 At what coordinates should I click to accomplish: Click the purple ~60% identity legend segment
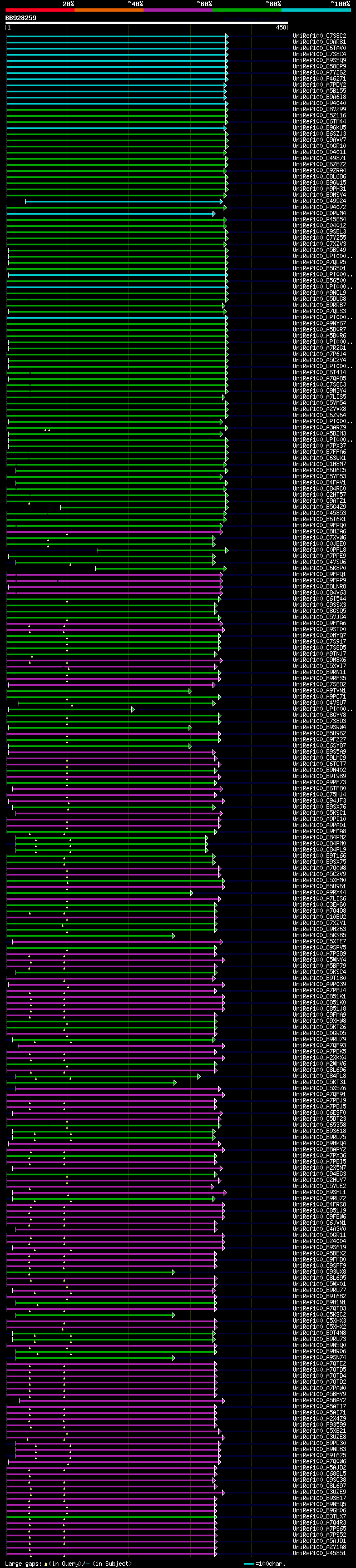pyautogui.click(x=179, y=10)
